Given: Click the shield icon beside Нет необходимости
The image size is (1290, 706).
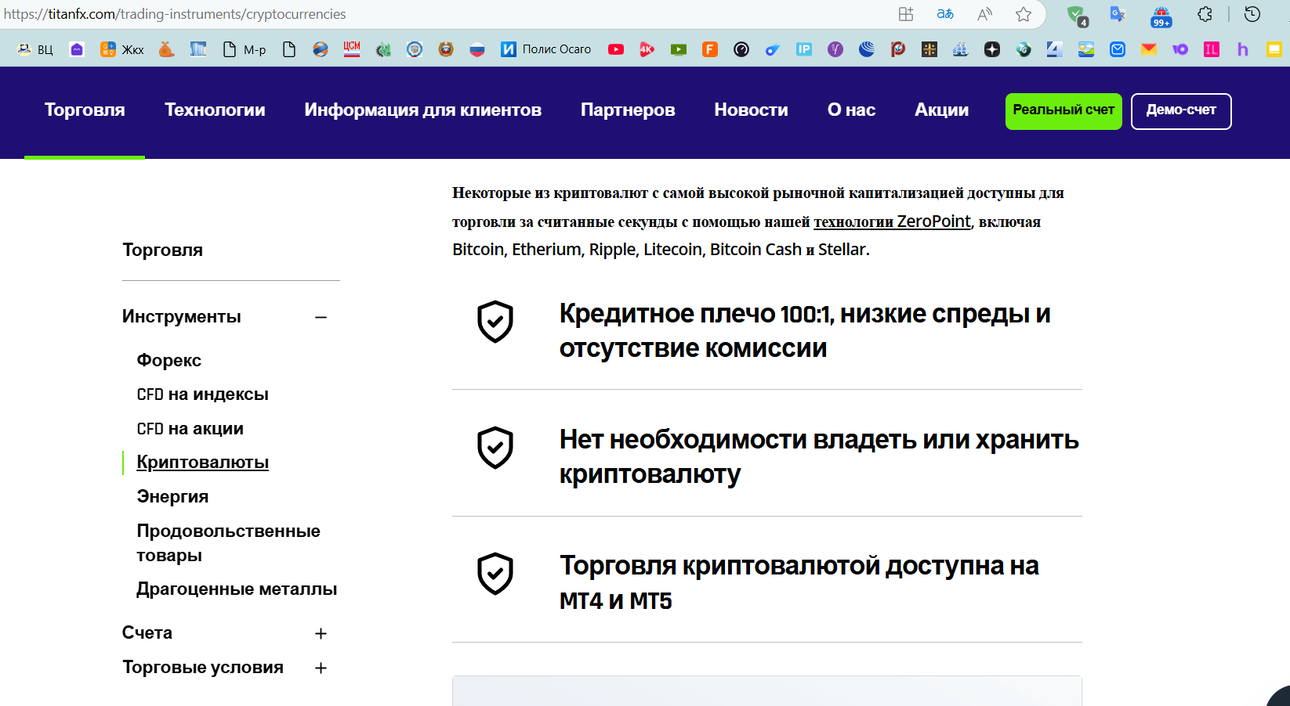Looking at the screenshot, I should (x=495, y=448).
